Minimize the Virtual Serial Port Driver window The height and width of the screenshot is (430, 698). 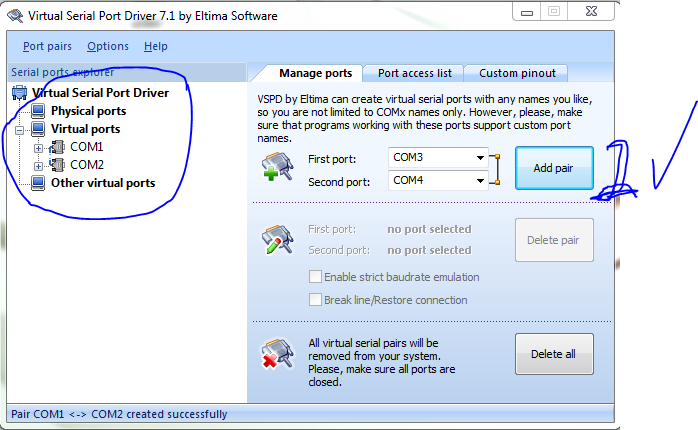click(527, 12)
